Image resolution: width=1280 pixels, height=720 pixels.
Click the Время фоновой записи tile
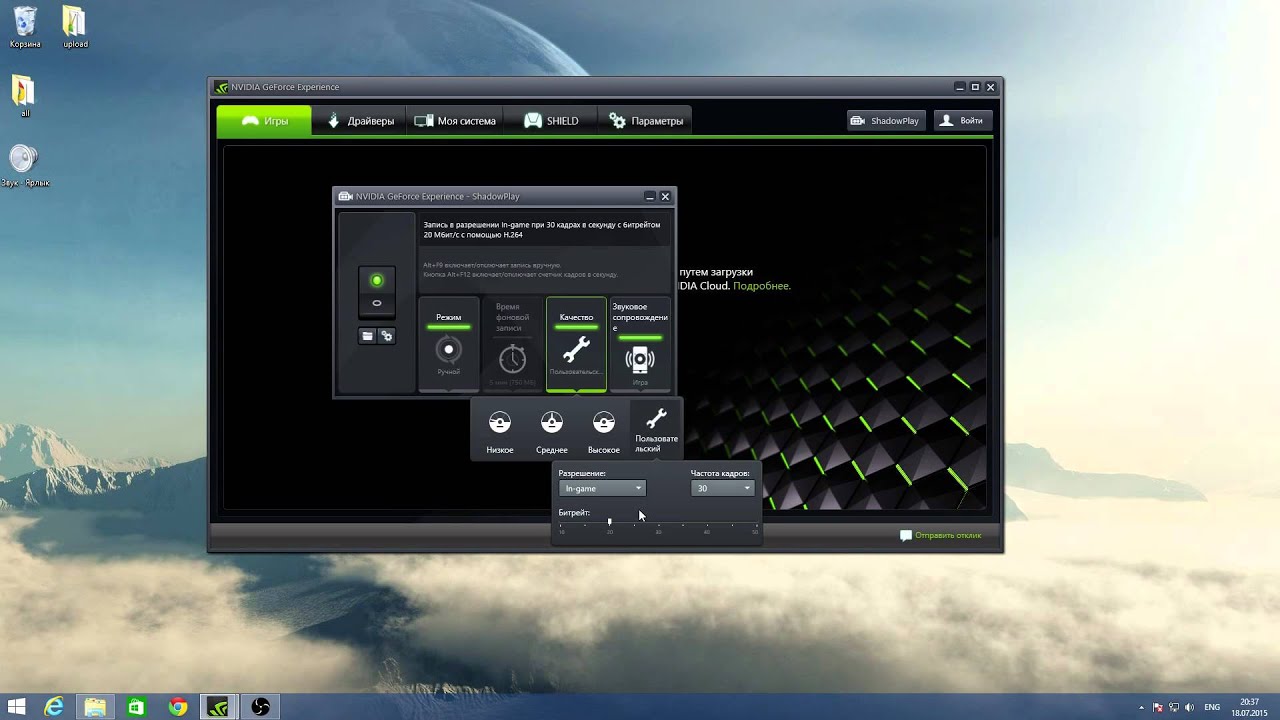pyautogui.click(x=512, y=344)
